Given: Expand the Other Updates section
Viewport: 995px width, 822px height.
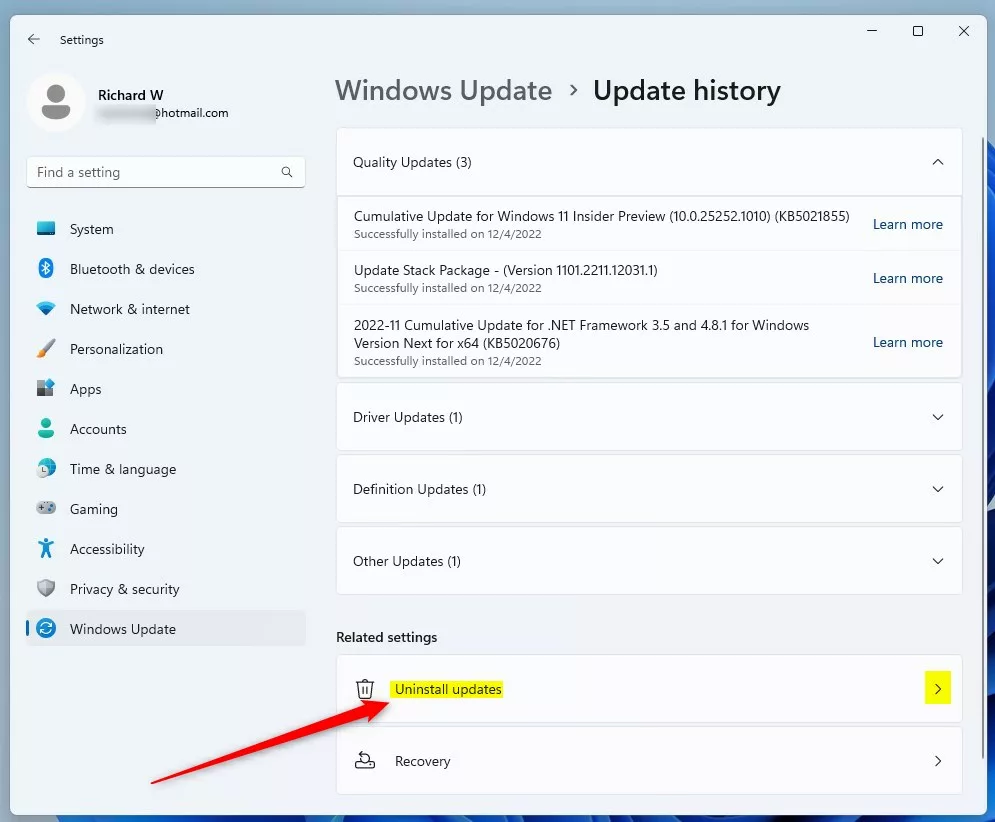Looking at the screenshot, I should point(937,561).
